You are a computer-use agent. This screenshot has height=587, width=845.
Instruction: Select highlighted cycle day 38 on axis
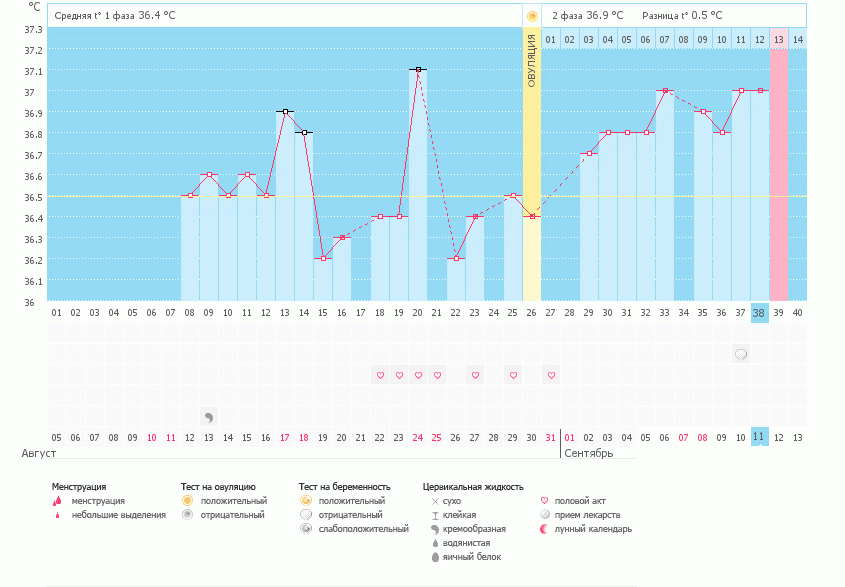[x=759, y=312]
